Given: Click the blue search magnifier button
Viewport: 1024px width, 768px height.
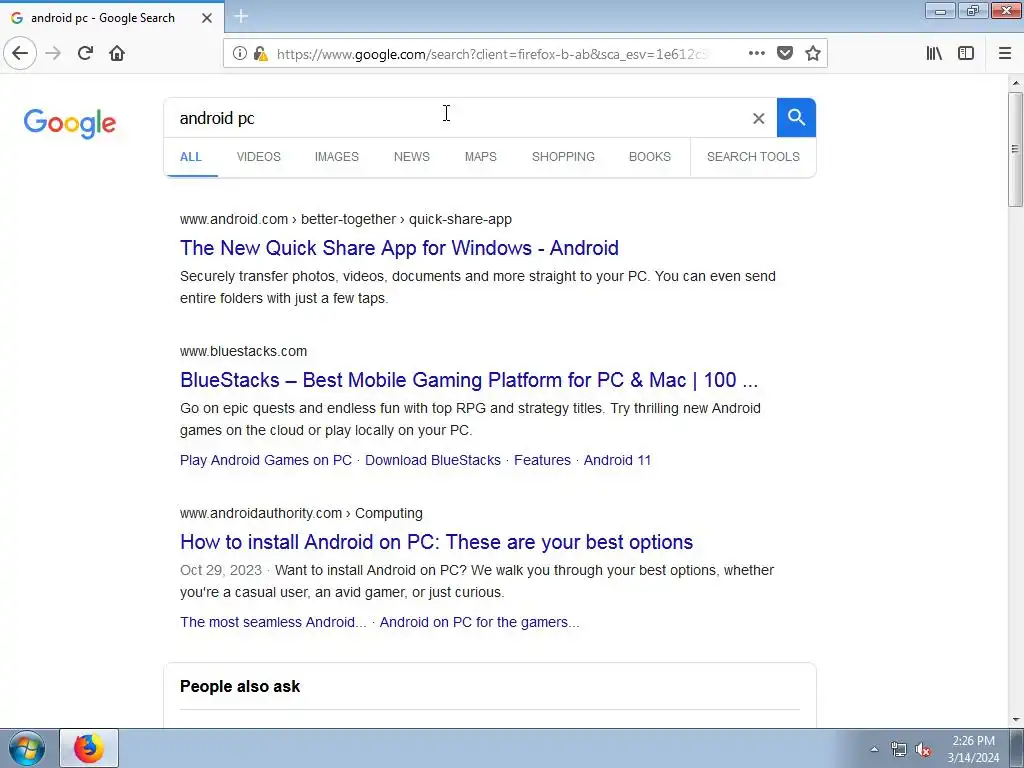Looking at the screenshot, I should pos(796,118).
